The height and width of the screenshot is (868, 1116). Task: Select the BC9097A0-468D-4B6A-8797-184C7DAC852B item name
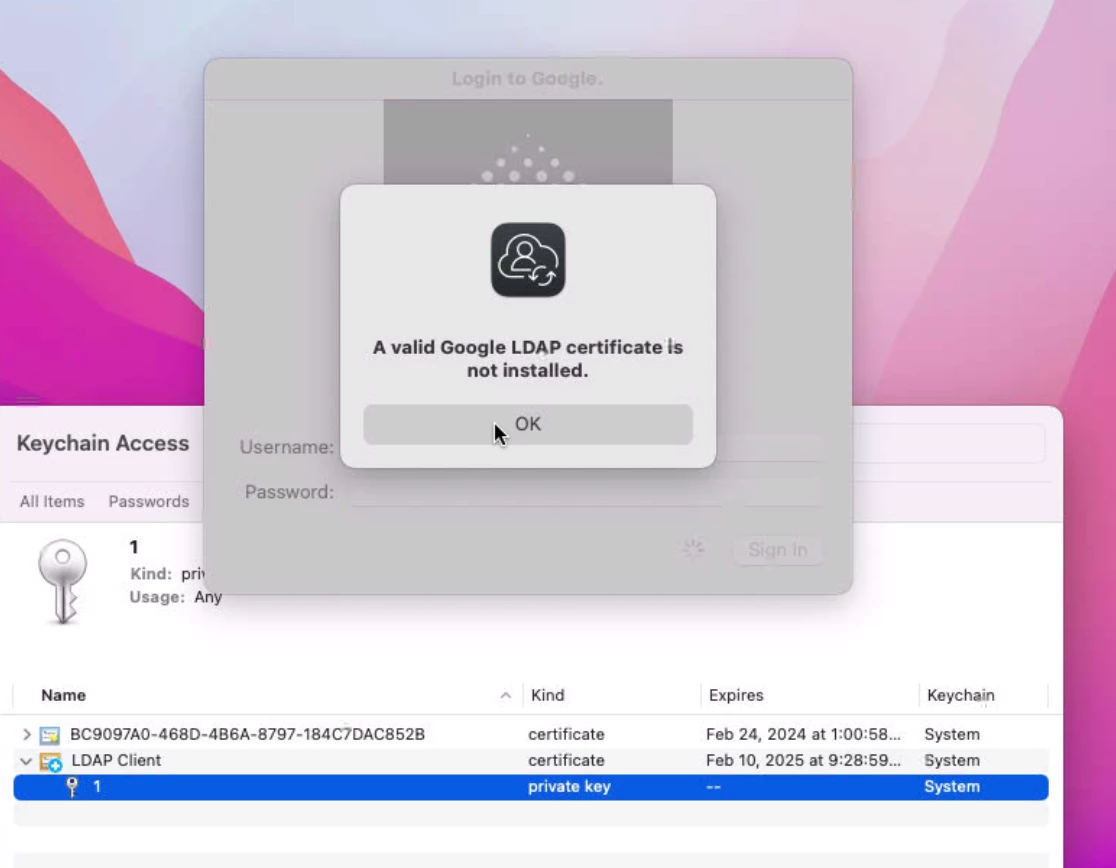click(247, 734)
